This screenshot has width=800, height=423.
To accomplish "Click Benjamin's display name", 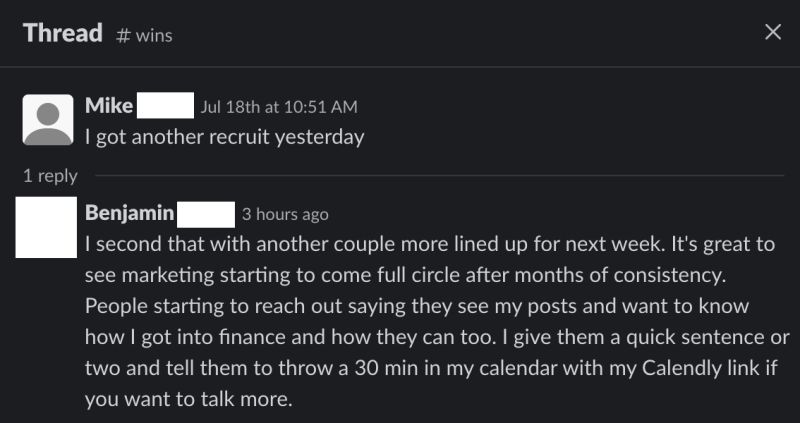I will point(130,213).
